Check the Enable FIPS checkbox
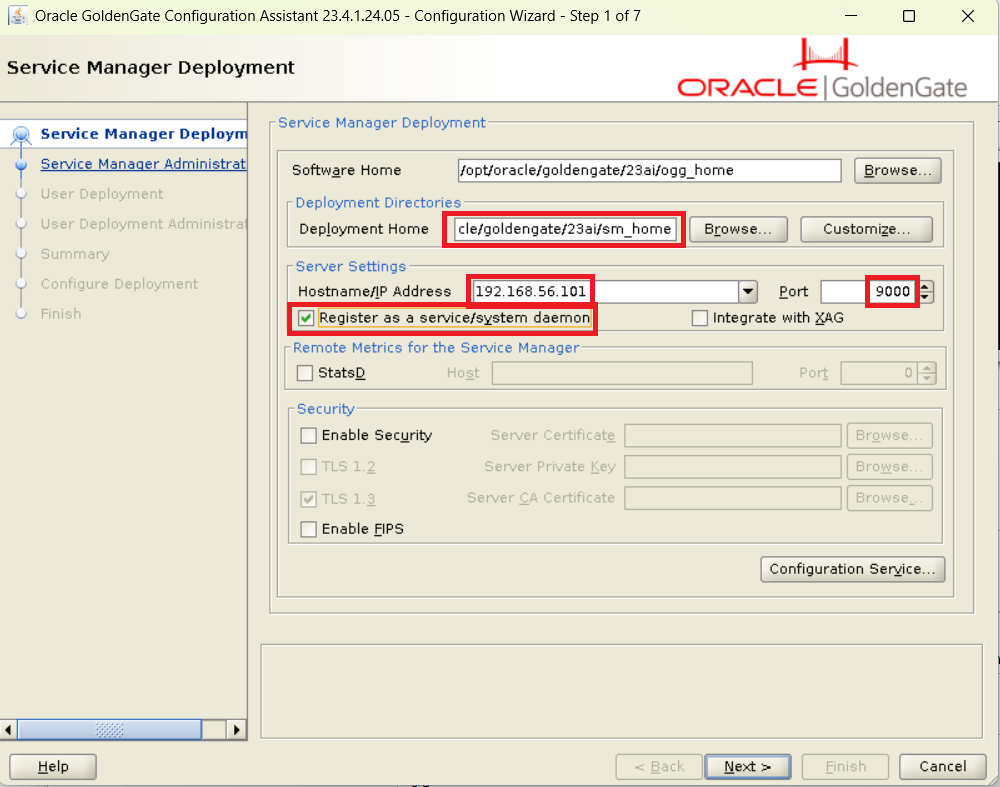The image size is (1000, 787). (309, 529)
